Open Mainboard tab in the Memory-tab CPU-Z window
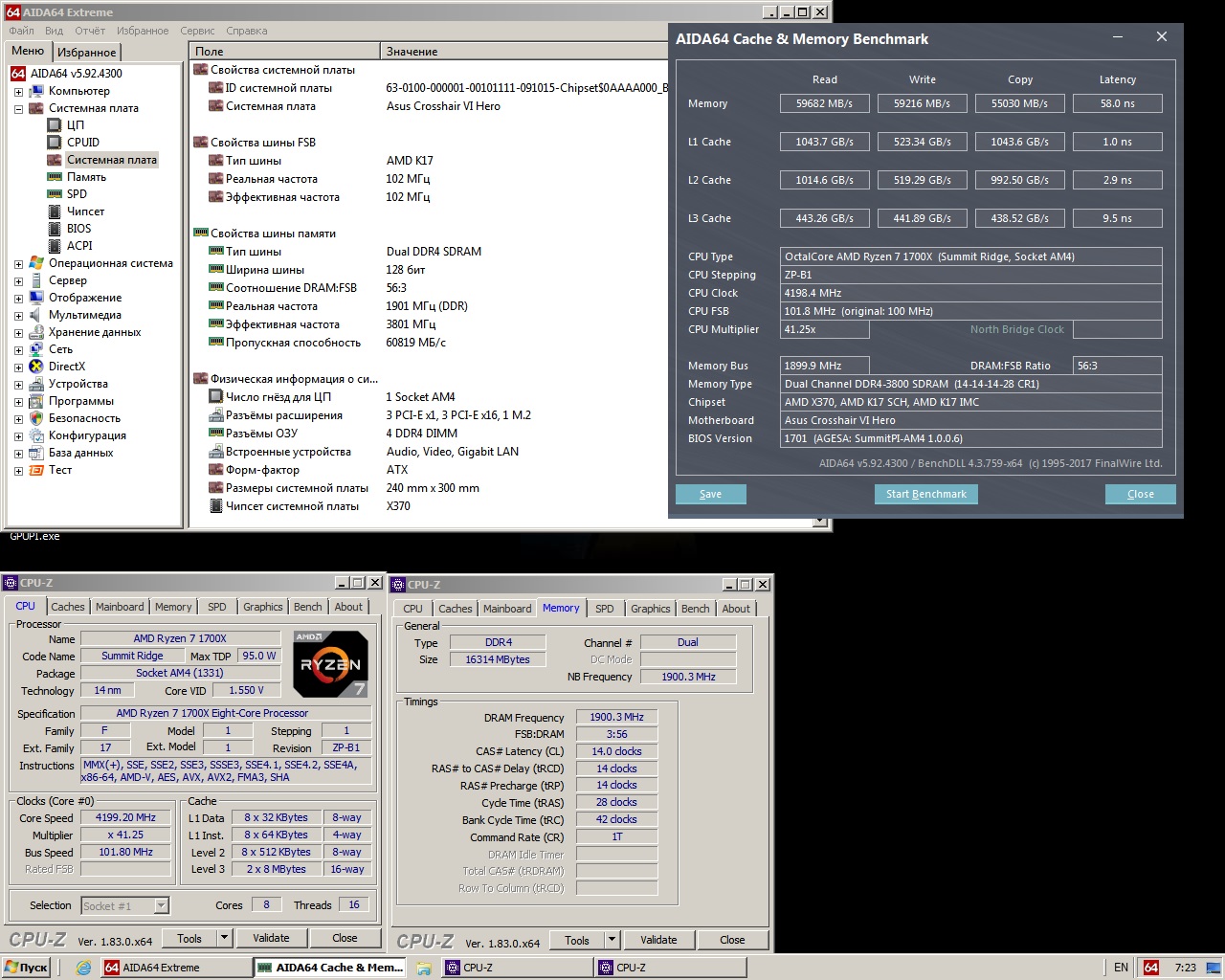Image resolution: width=1225 pixels, height=980 pixels. (x=507, y=609)
